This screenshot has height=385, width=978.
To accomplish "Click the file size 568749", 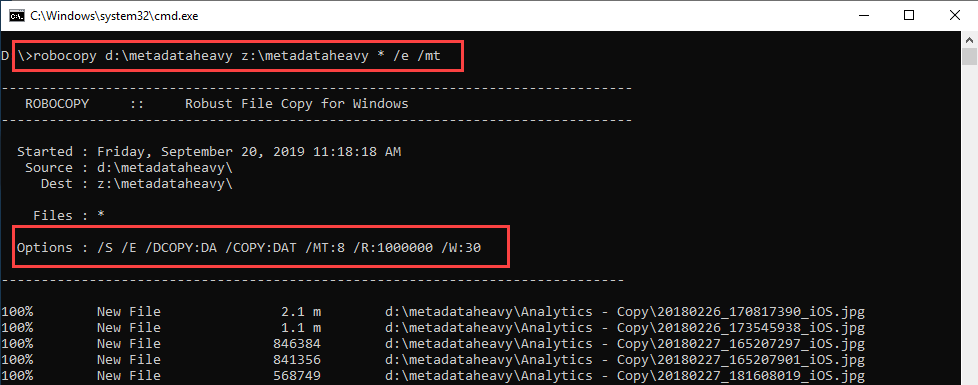I will pyautogui.click(x=297, y=376).
